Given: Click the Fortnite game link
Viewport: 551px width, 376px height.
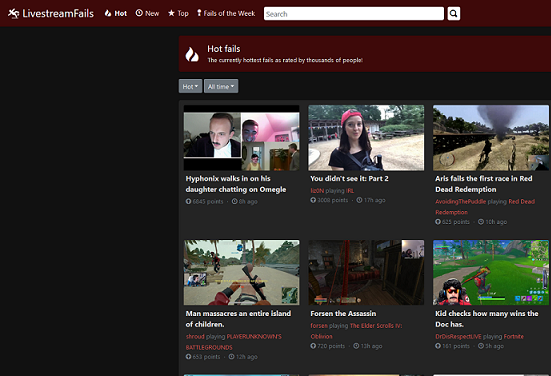Looking at the screenshot, I should pyautogui.click(x=514, y=336).
